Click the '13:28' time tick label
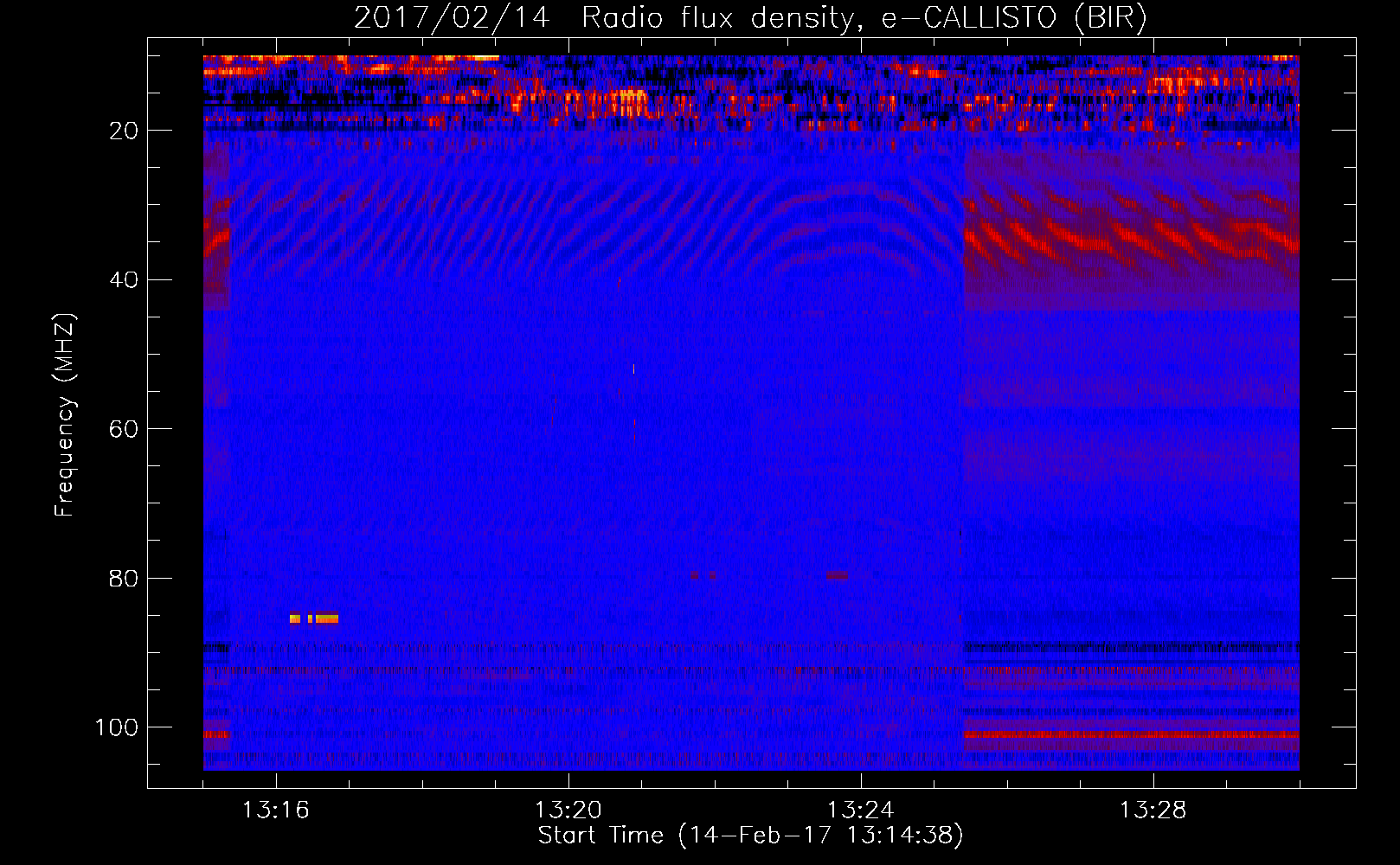The image size is (1400, 865). pos(1153,811)
